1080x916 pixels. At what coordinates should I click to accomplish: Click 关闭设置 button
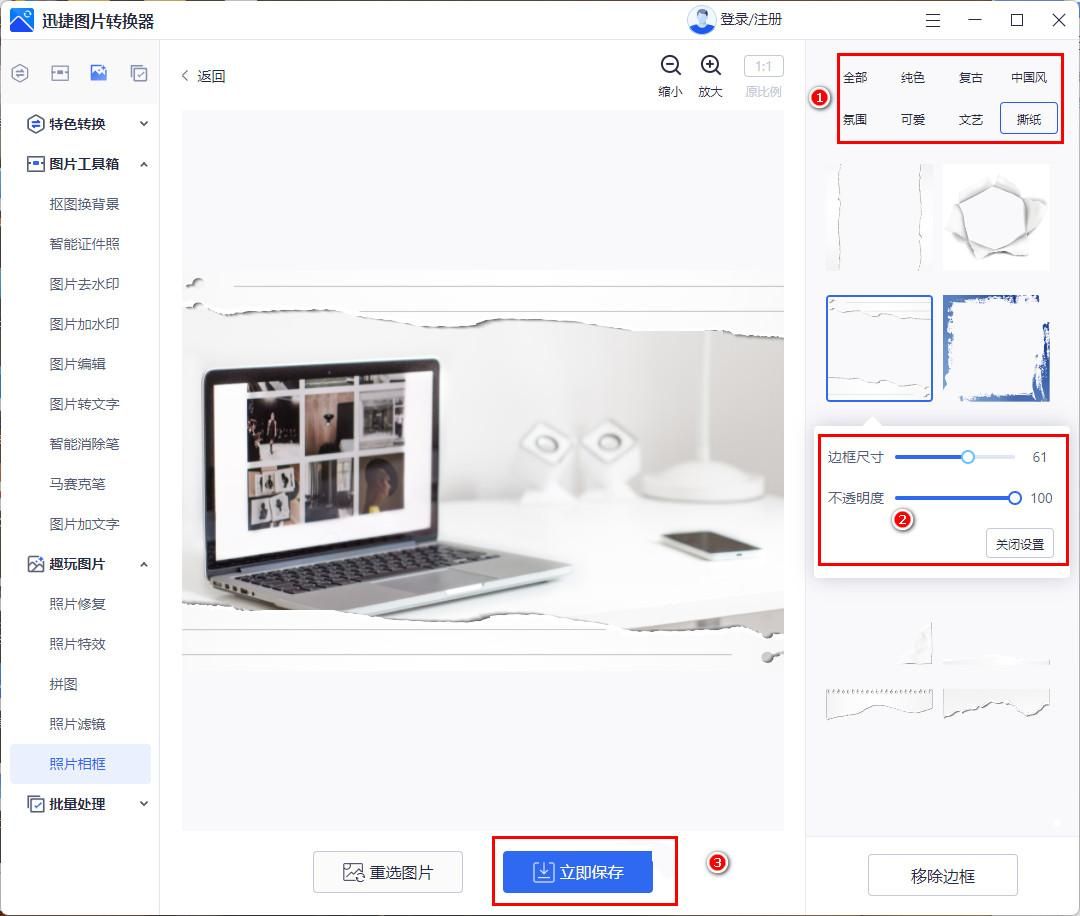pos(1020,544)
